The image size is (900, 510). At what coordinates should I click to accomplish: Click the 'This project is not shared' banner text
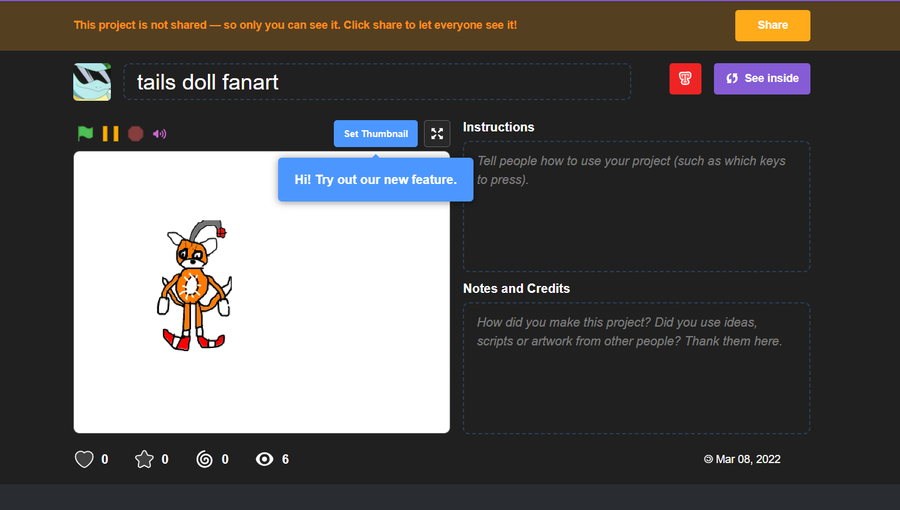pos(295,25)
